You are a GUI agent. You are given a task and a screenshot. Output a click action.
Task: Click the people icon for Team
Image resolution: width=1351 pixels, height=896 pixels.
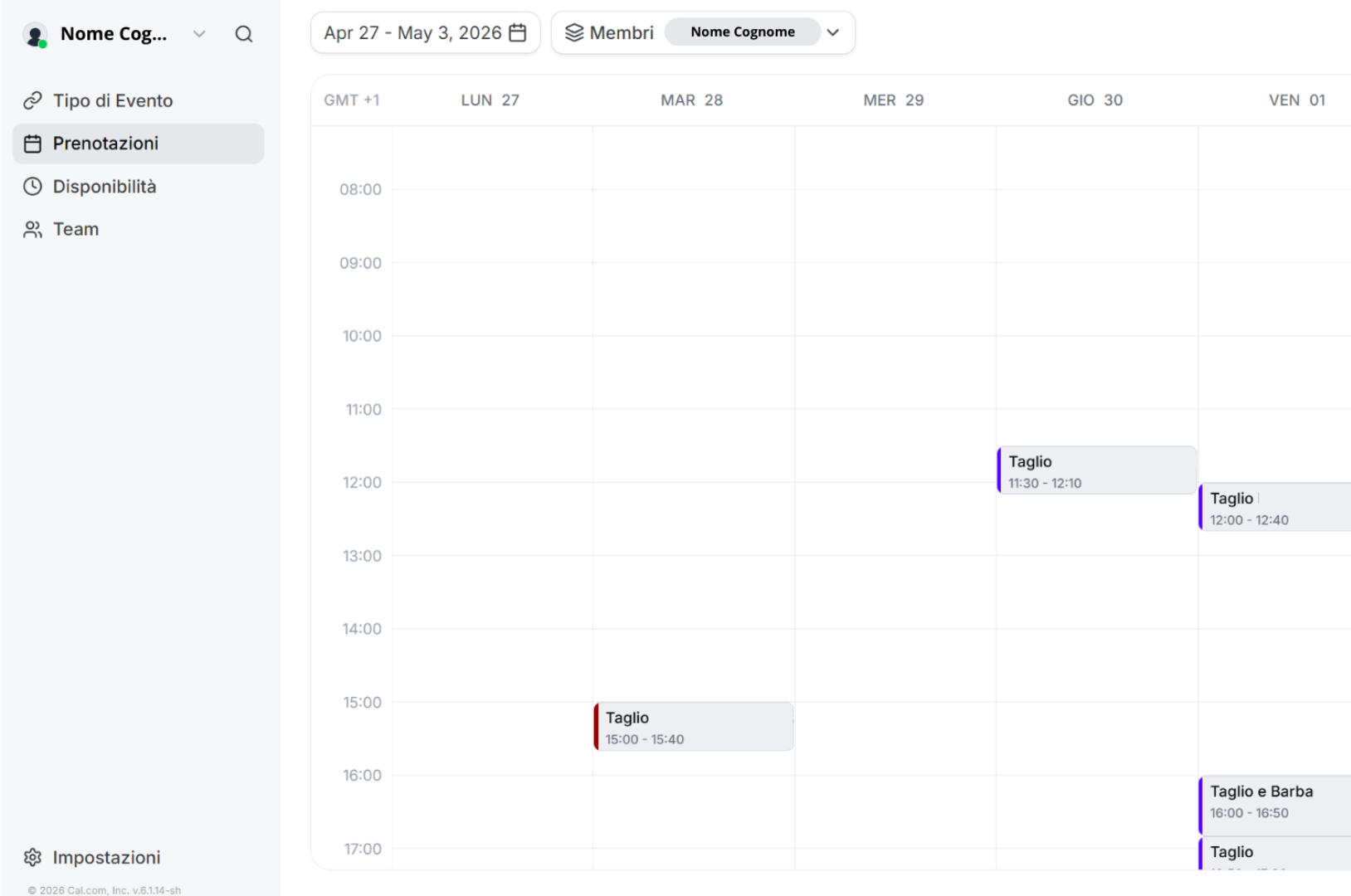pos(32,230)
